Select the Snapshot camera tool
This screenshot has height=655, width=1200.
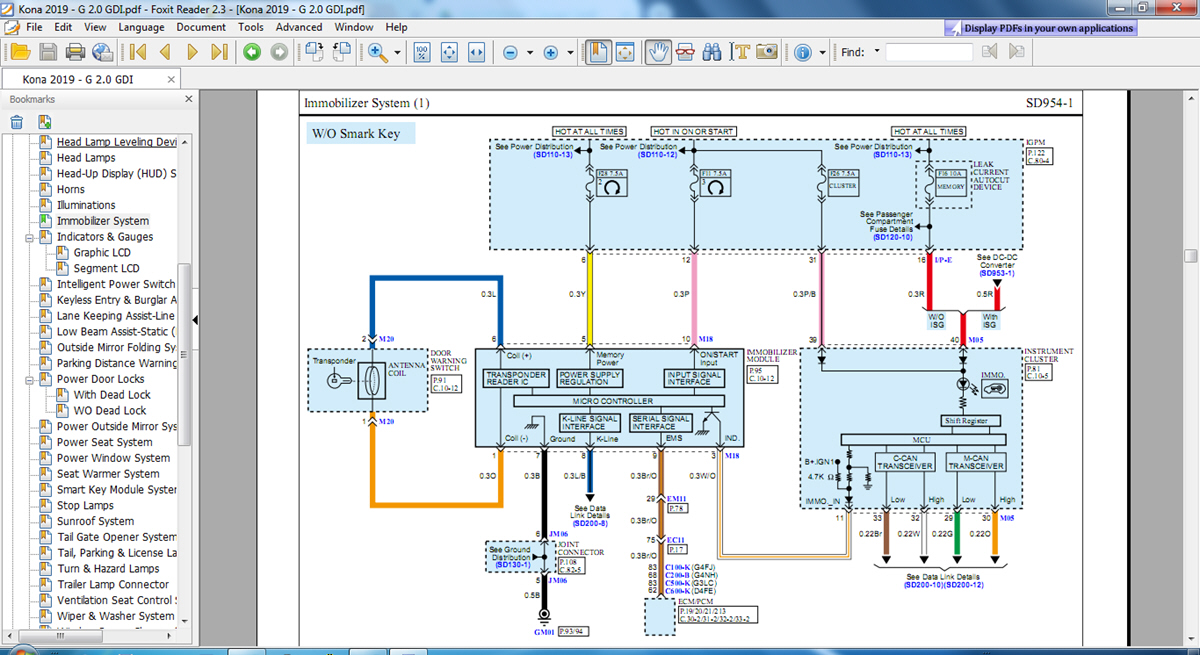[767, 52]
